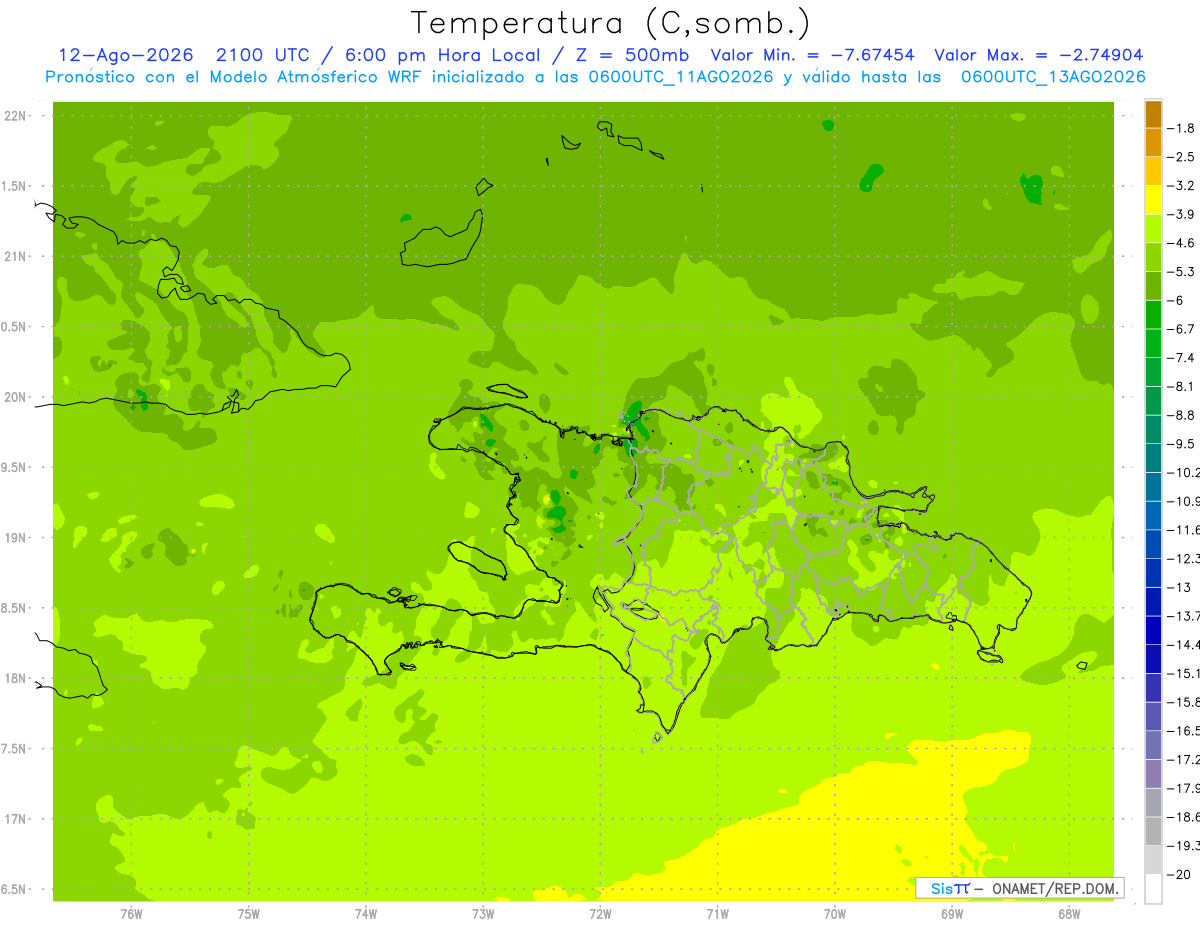
Task: Click the 71W longitude label
Action: [717, 913]
